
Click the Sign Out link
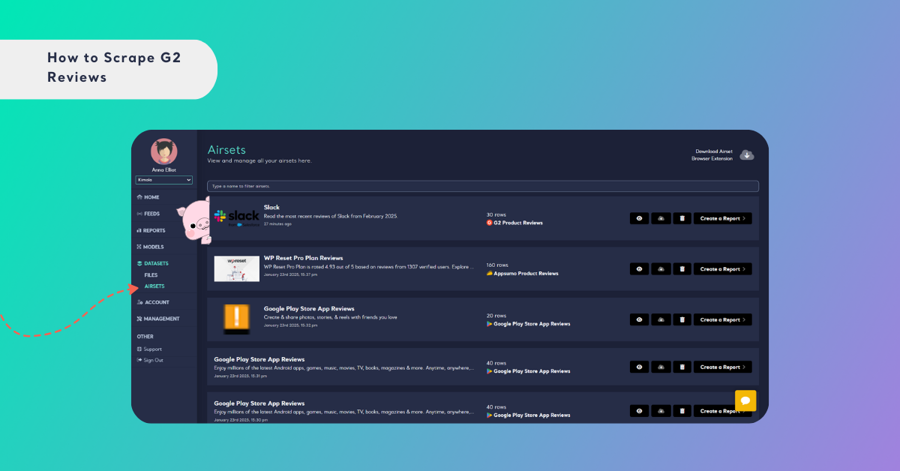[150, 360]
